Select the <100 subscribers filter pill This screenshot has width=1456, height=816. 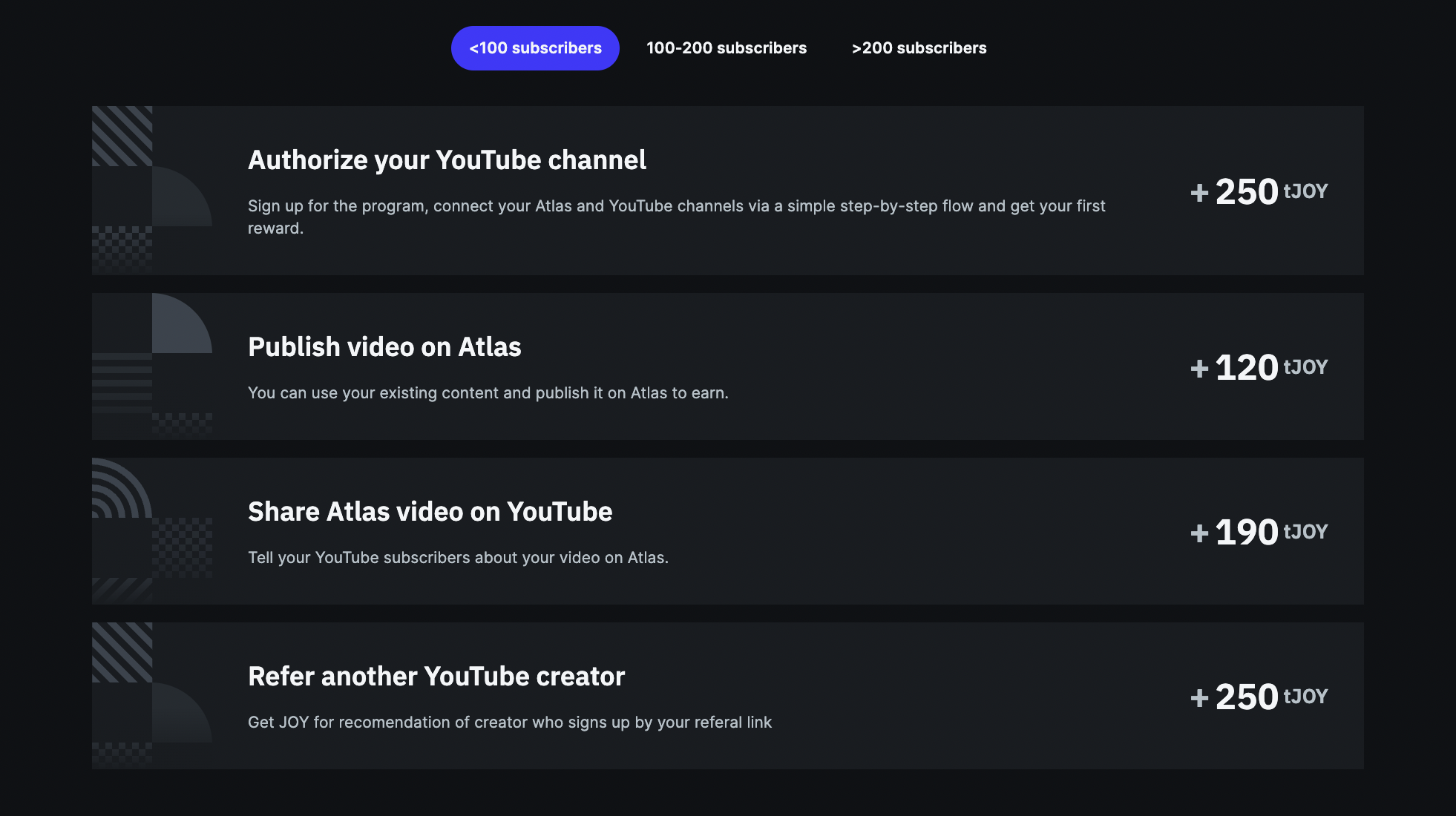pos(535,47)
